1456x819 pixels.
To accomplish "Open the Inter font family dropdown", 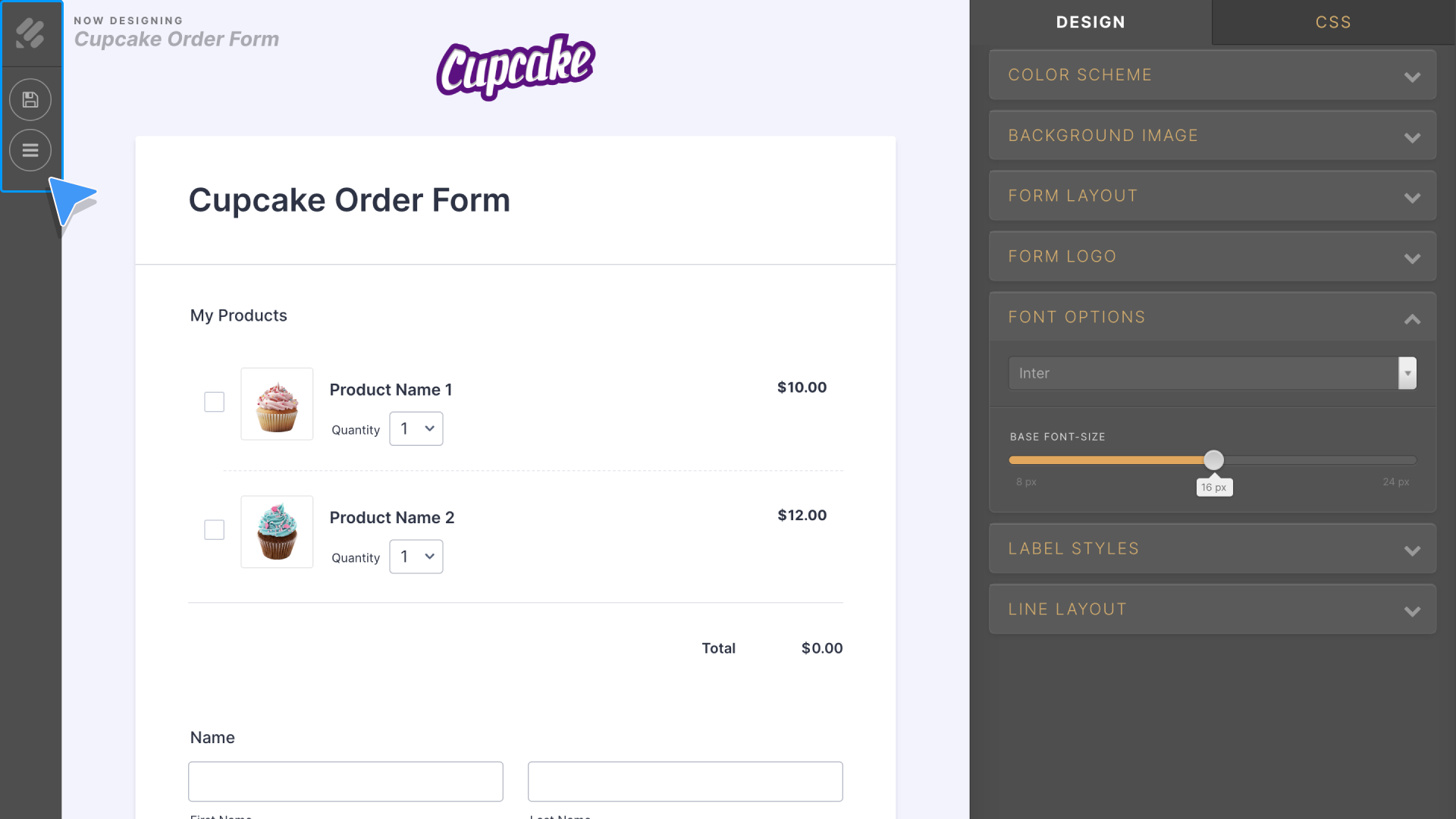I will point(1212,373).
